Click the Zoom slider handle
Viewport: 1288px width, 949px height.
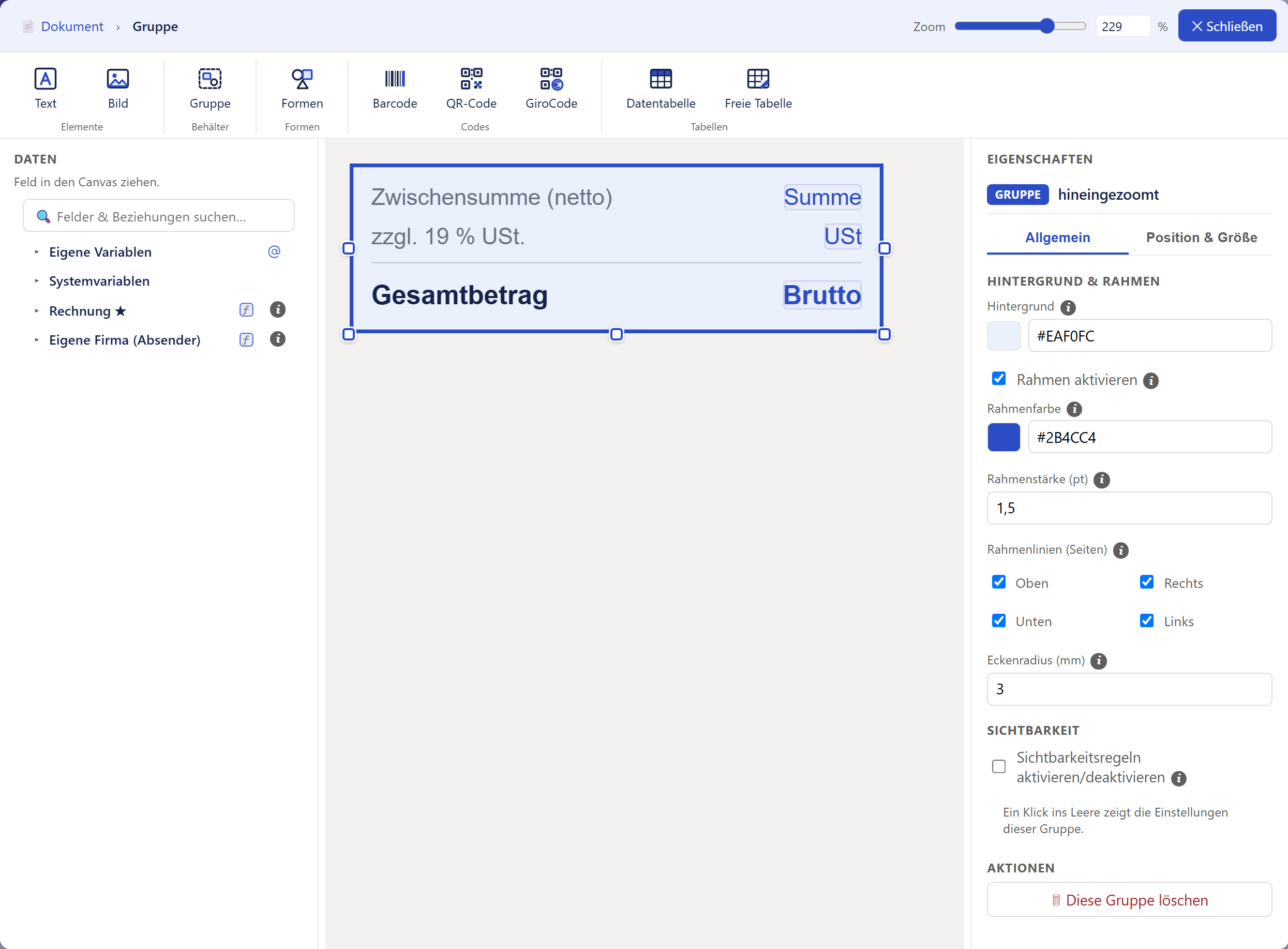click(x=1047, y=26)
